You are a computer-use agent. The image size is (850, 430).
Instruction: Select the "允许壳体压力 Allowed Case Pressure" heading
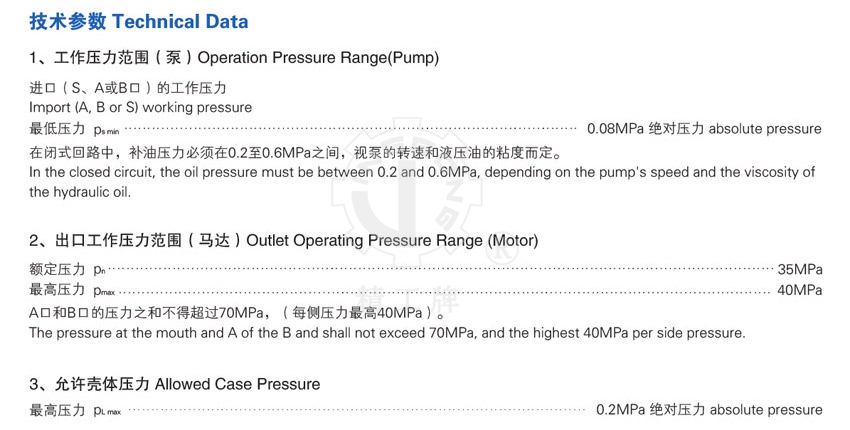(175, 384)
